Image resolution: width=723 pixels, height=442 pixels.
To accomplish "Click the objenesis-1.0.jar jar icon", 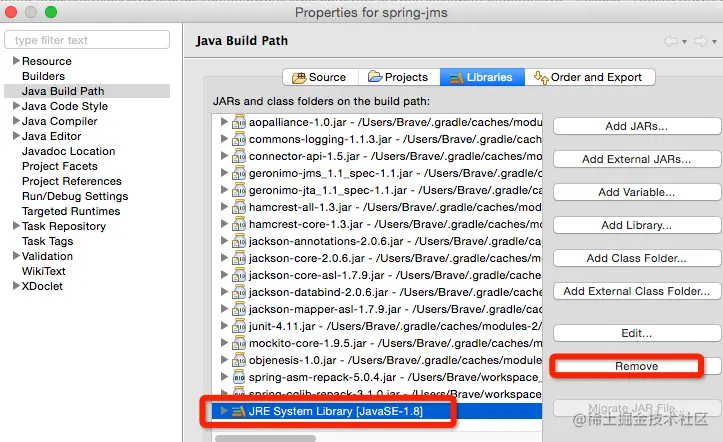I will tap(238, 360).
